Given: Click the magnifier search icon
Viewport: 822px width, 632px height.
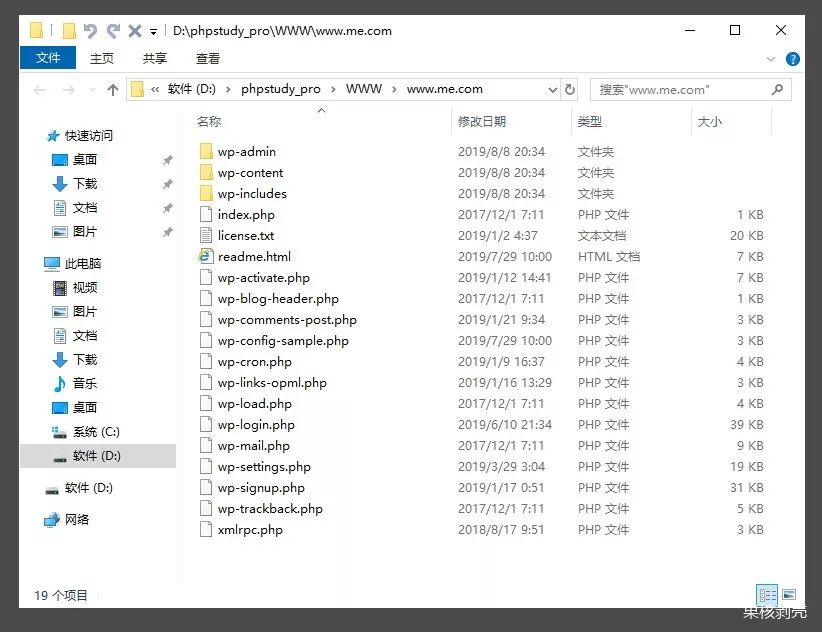Looking at the screenshot, I should pyautogui.click(x=777, y=90).
